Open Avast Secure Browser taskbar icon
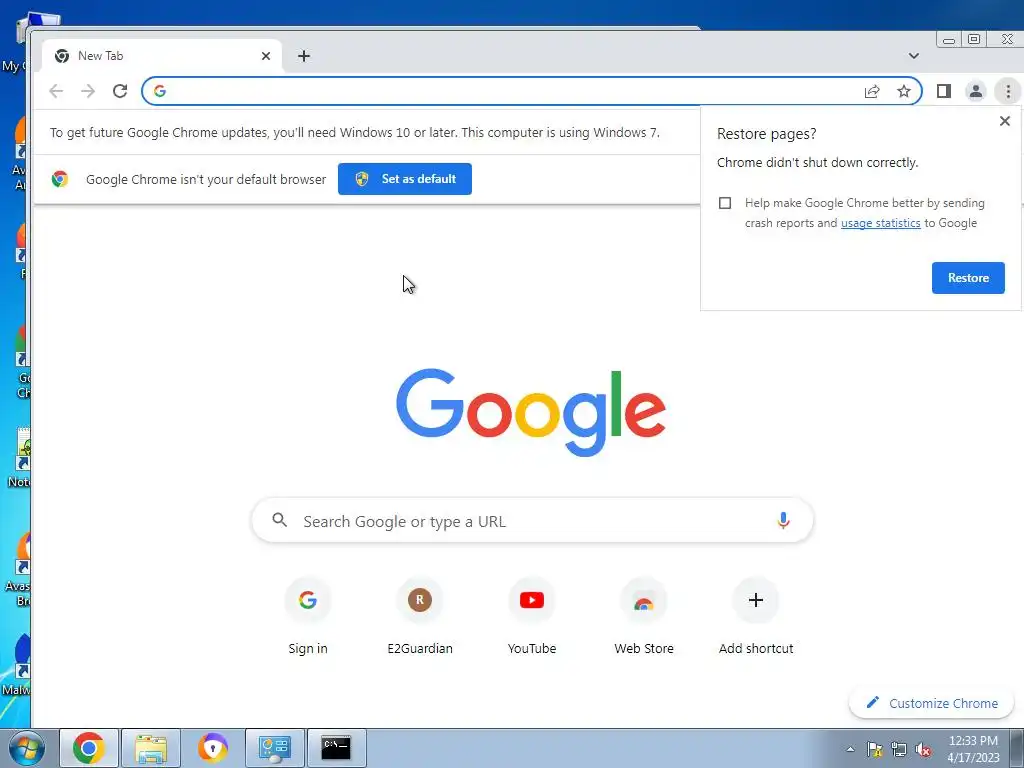 point(213,748)
